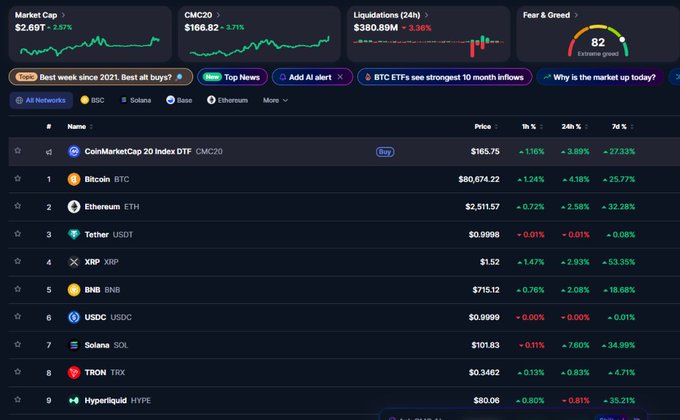This screenshot has height=420, width=680.
Task: Click the Hyperliquid coin logo icon
Action: (74, 400)
